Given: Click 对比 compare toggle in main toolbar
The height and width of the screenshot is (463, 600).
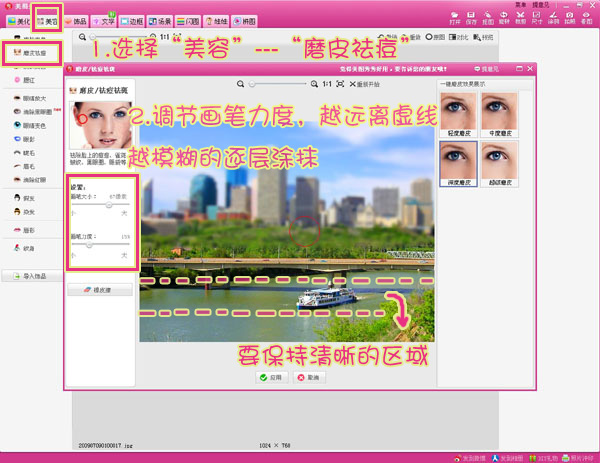Looking at the screenshot, I should pos(458,37).
